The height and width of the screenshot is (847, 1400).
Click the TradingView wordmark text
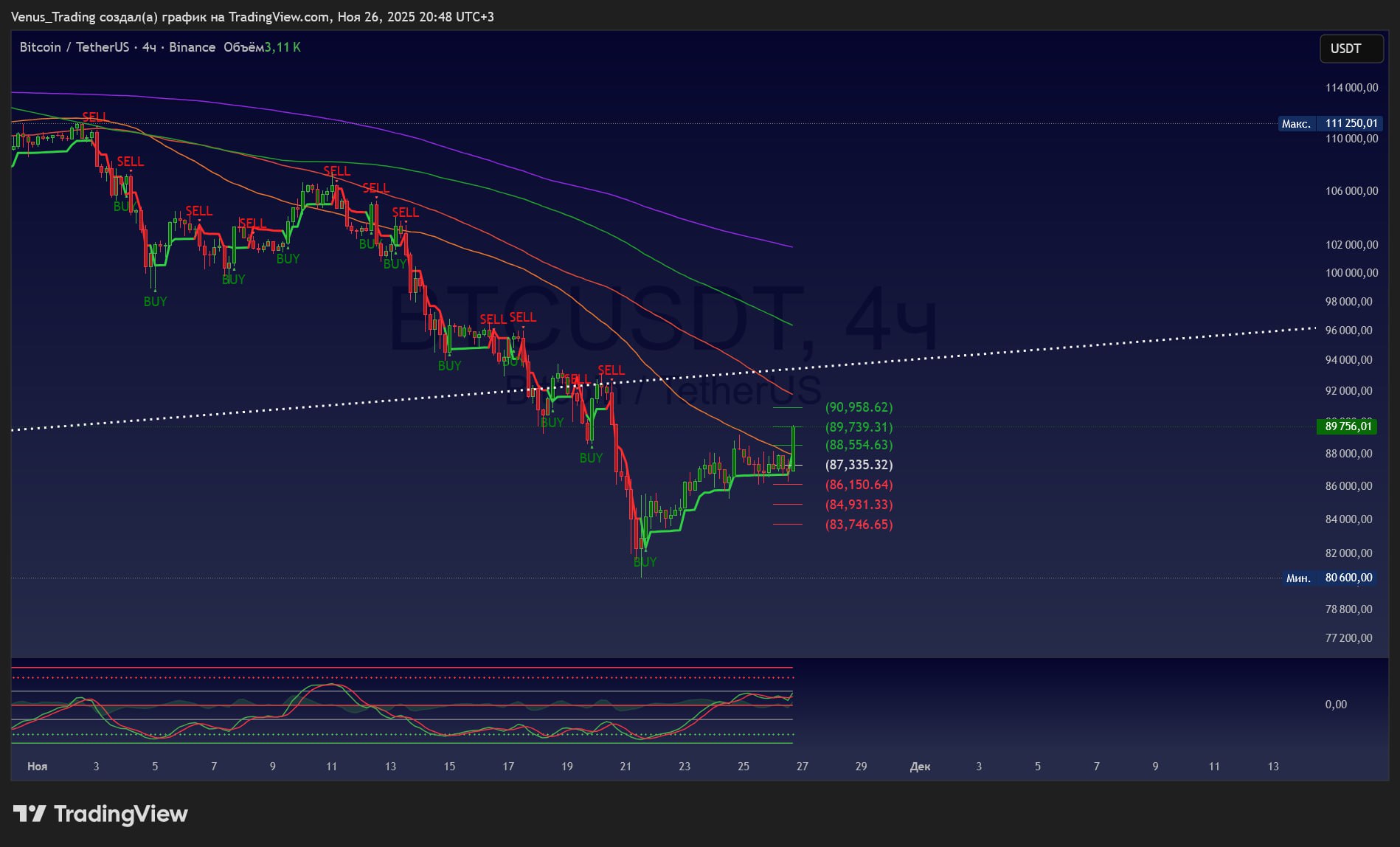(x=121, y=814)
